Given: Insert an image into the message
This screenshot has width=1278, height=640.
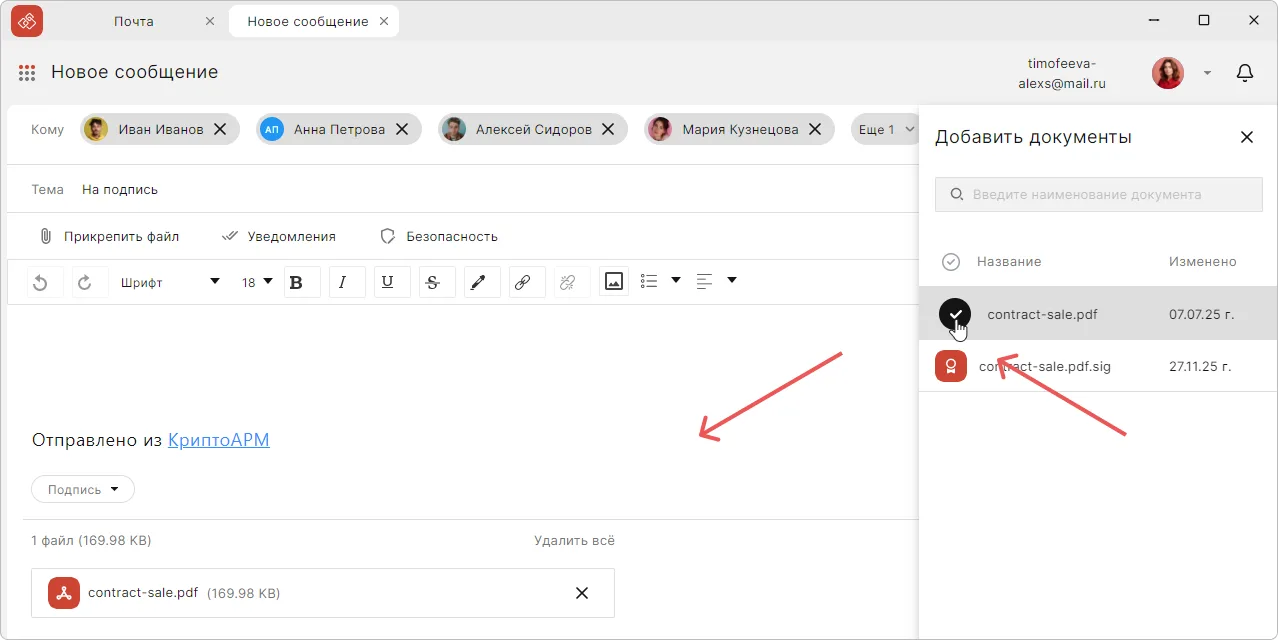Looking at the screenshot, I should (x=614, y=282).
